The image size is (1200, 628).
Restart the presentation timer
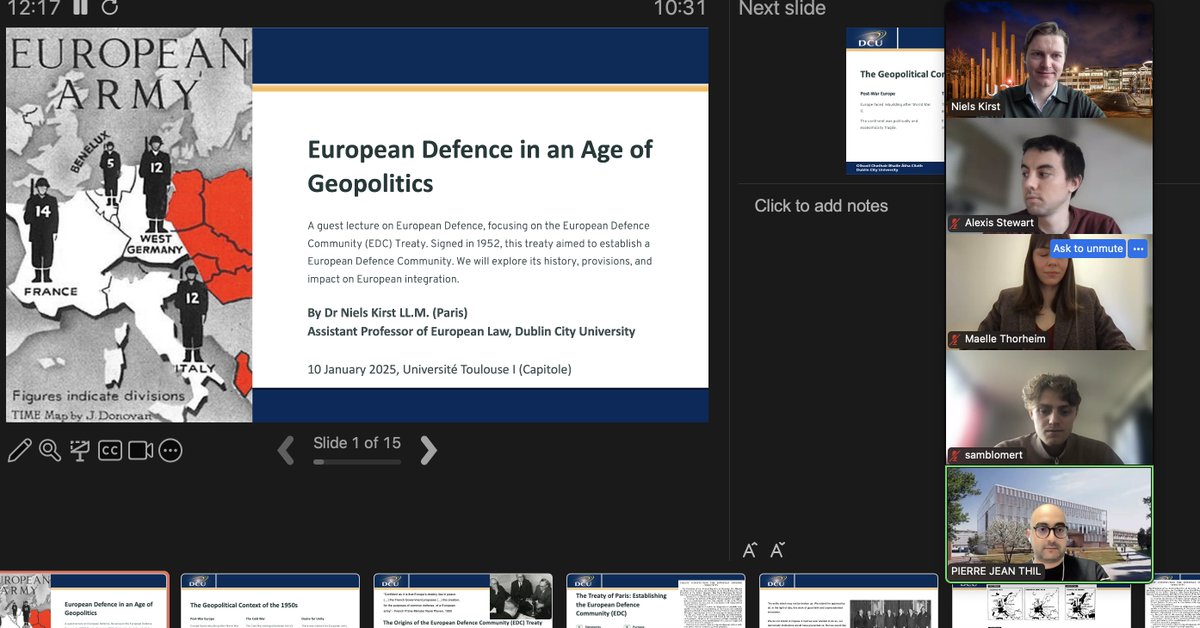109,8
